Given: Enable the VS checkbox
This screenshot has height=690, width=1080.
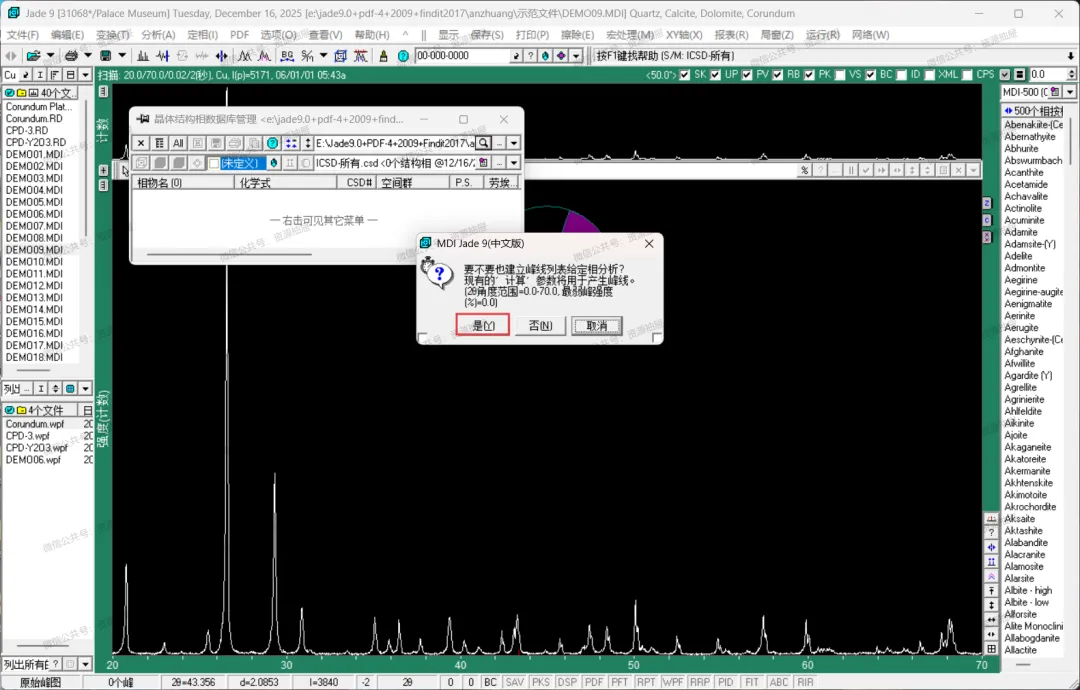Looking at the screenshot, I should coord(840,74).
